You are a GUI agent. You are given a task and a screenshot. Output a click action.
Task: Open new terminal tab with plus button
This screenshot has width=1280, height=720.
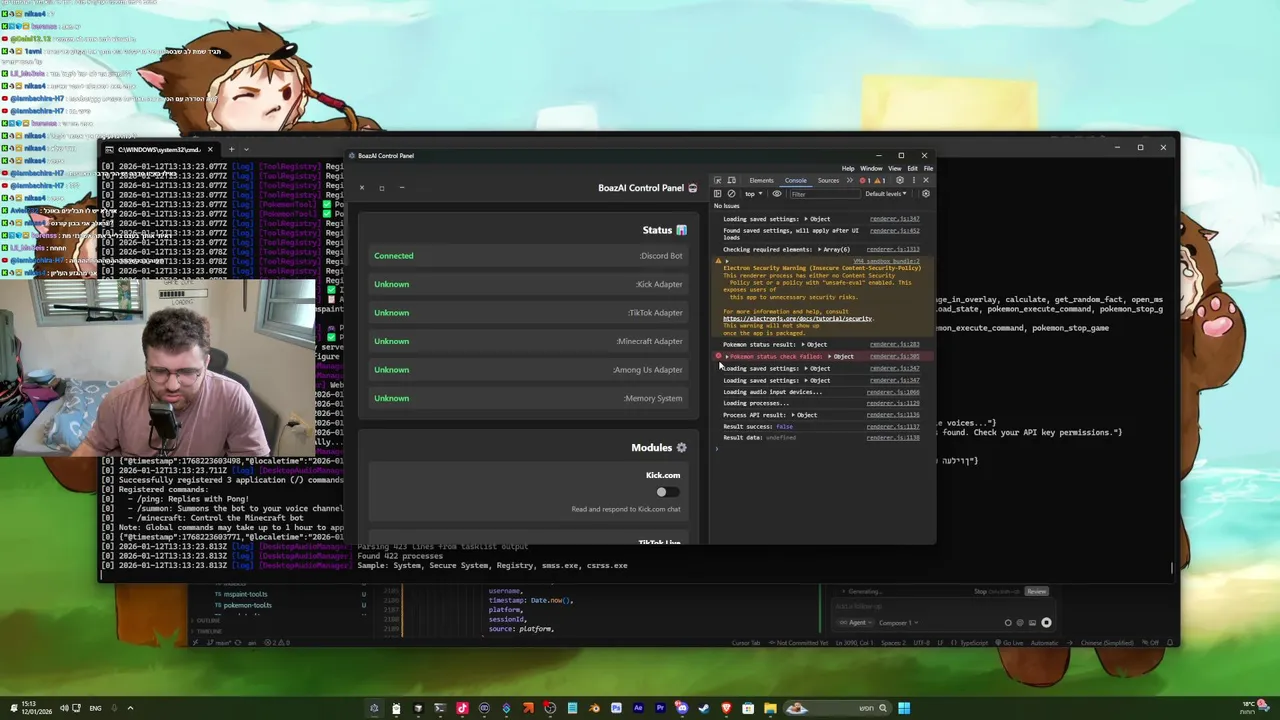click(231, 149)
